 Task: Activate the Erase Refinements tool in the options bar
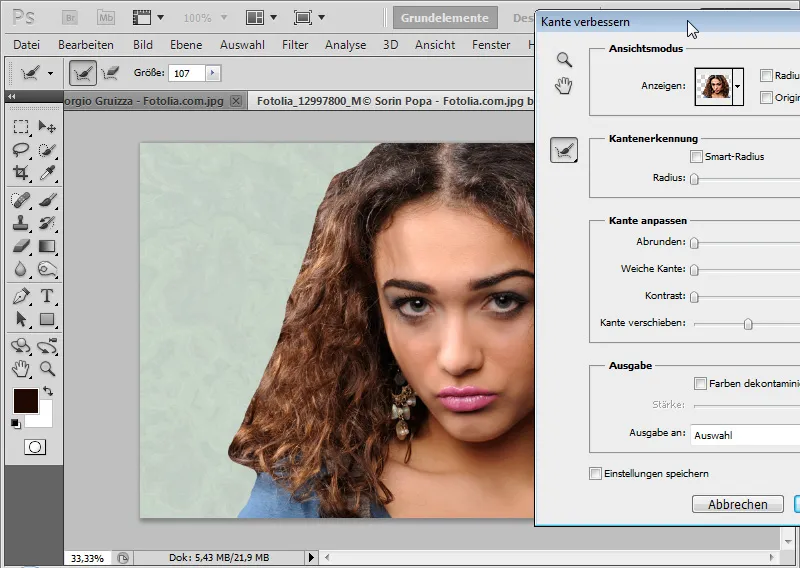tap(110, 73)
